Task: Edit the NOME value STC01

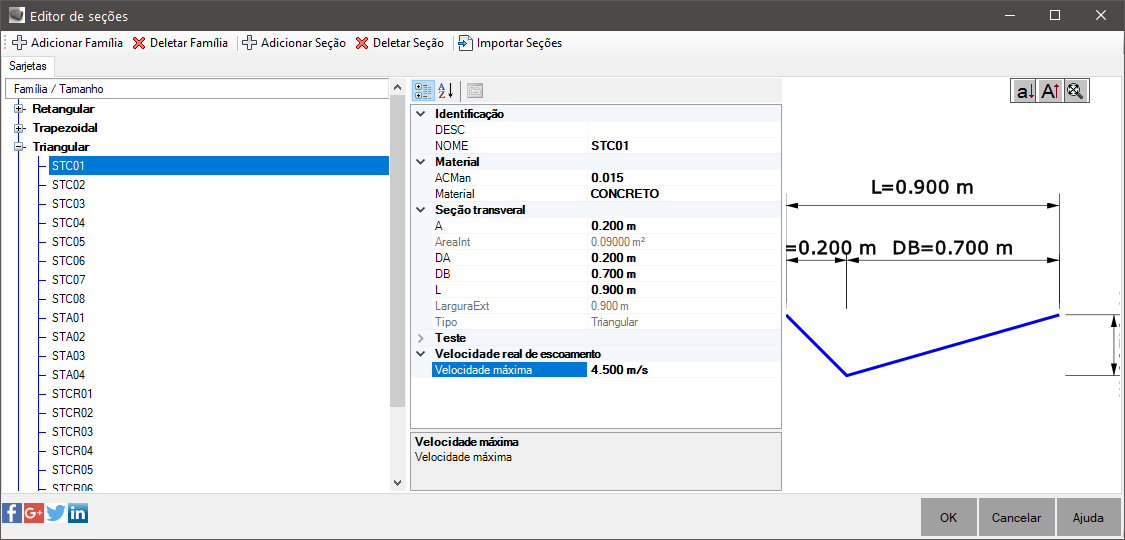Action: (x=684, y=146)
